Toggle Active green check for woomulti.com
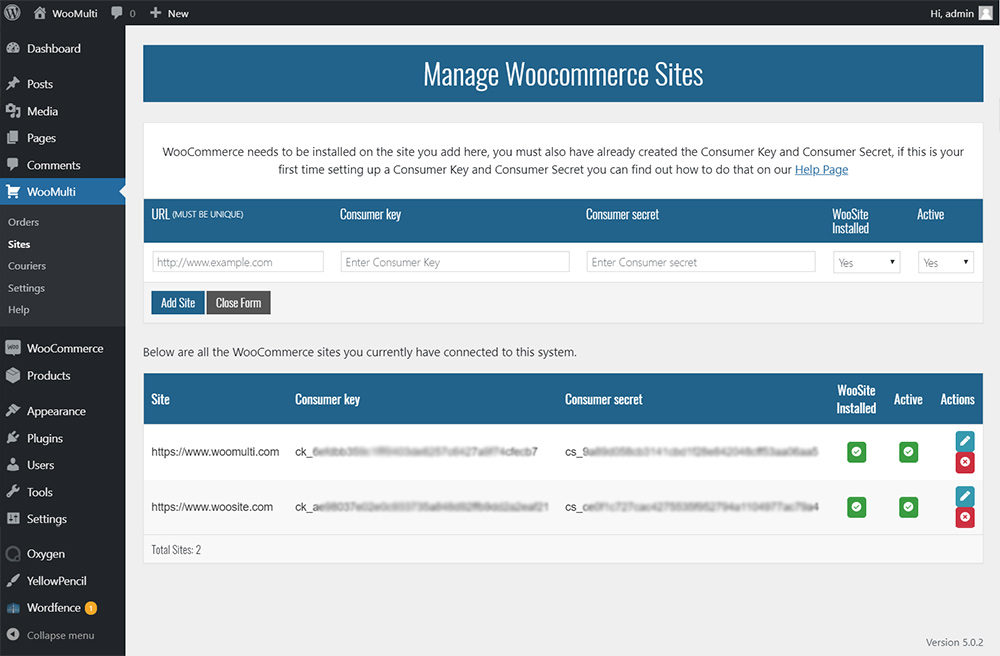The height and width of the screenshot is (656, 1000). (908, 452)
